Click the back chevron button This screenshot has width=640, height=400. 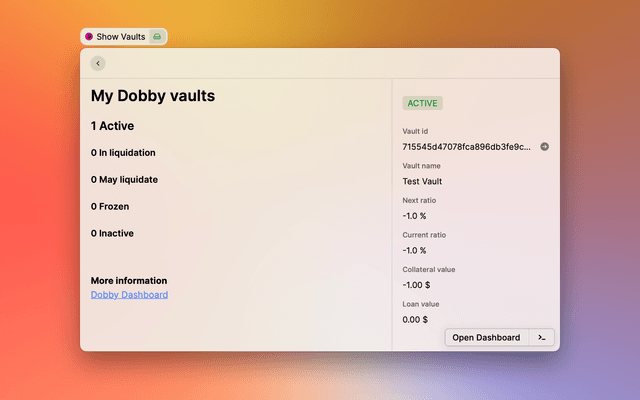(97, 63)
